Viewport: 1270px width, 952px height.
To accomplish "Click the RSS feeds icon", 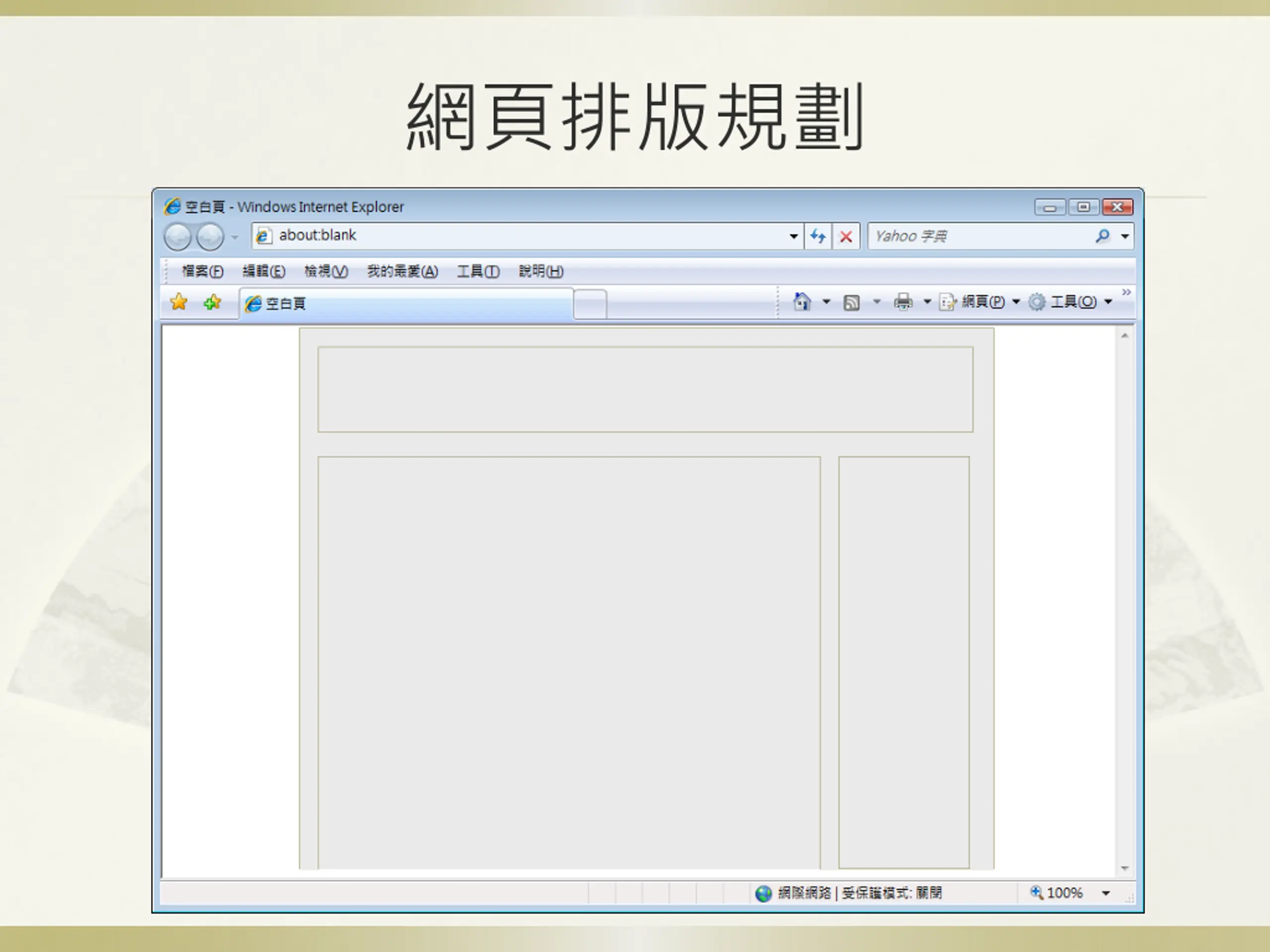I will coord(851,302).
